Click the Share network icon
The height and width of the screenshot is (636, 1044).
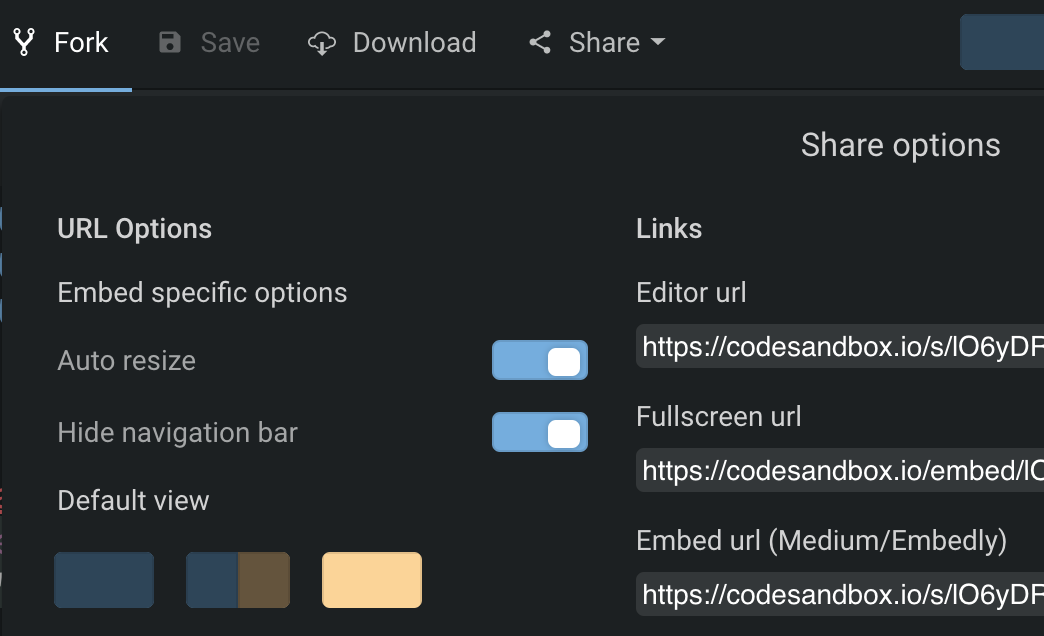tap(540, 43)
